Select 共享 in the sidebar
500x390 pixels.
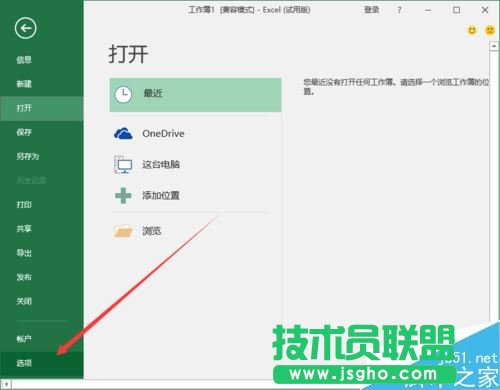(x=24, y=229)
